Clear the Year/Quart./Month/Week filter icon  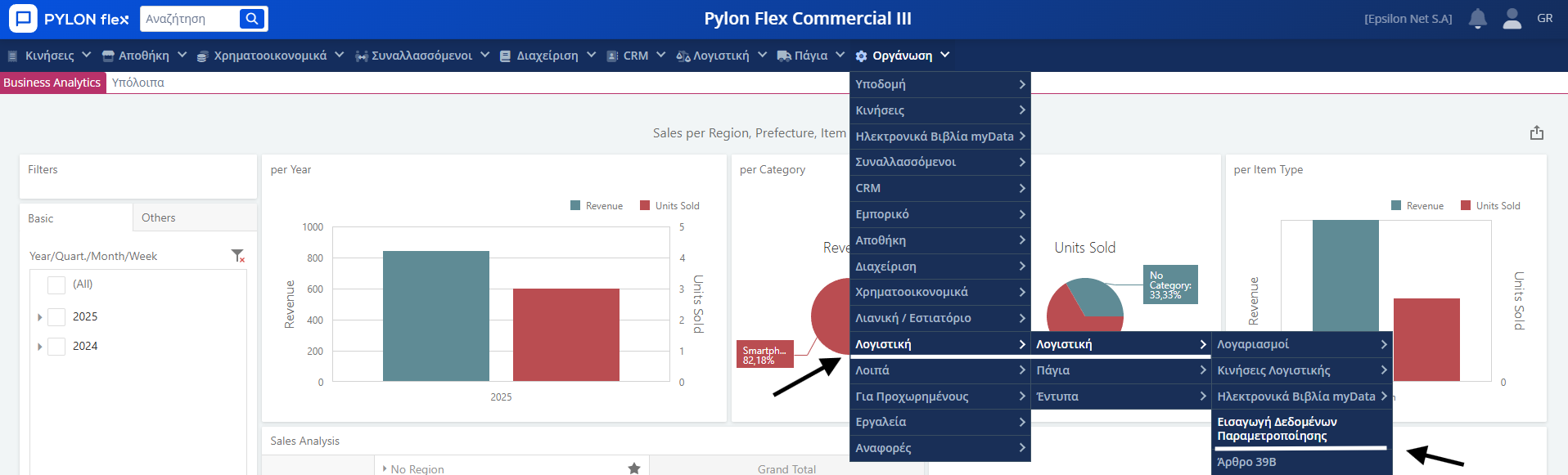(237, 256)
